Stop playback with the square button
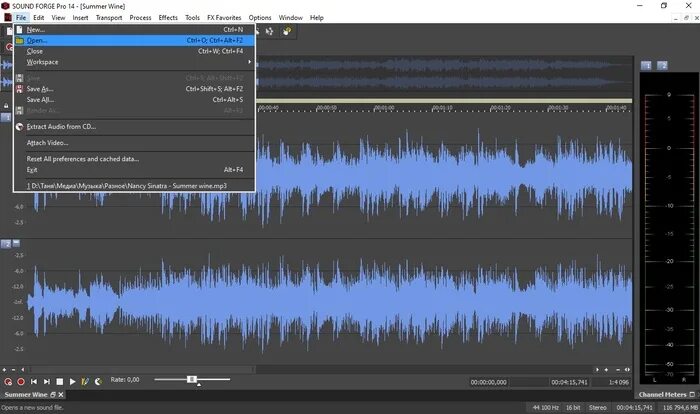The width and height of the screenshot is (700, 414). [x=59, y=381]
